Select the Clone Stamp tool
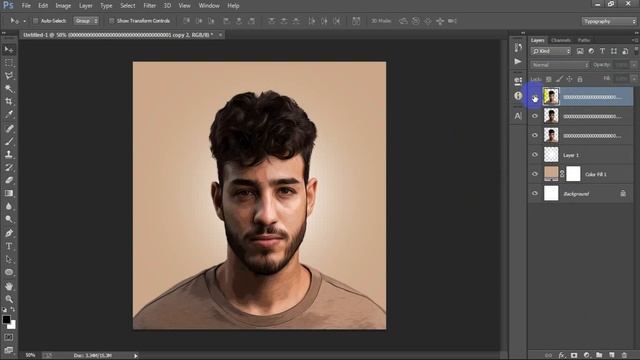This screenshot has width=640, height=360. click(9, 154)
